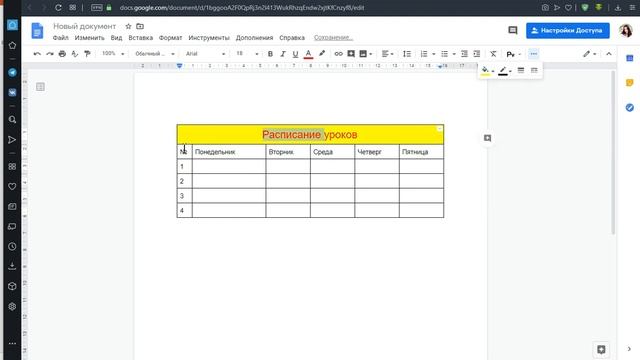Open the Вставка menu
The width and height of the screenshot is (640, 360).
pos(140,38)
